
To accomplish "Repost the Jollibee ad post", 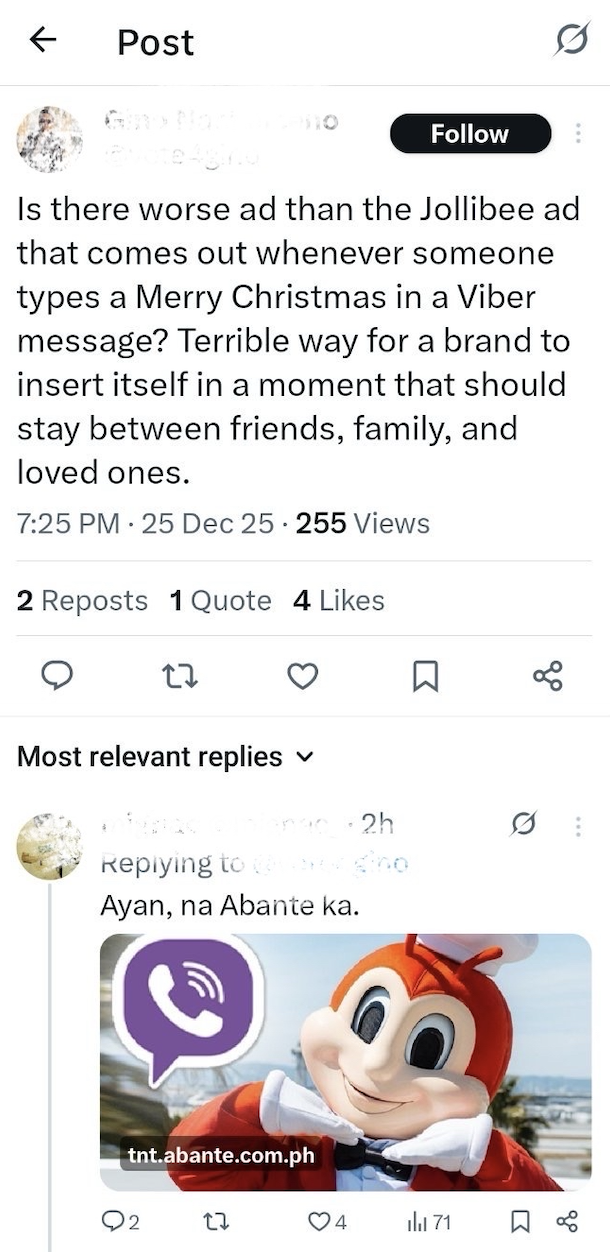I will [x=180, y=677].
